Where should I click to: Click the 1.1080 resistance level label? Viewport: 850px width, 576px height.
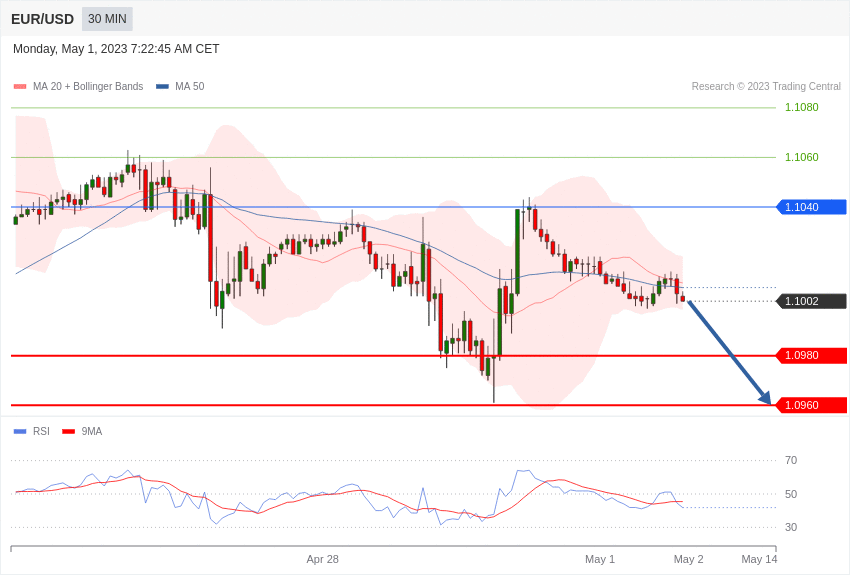pyautogui.click(x=802, y=107)
